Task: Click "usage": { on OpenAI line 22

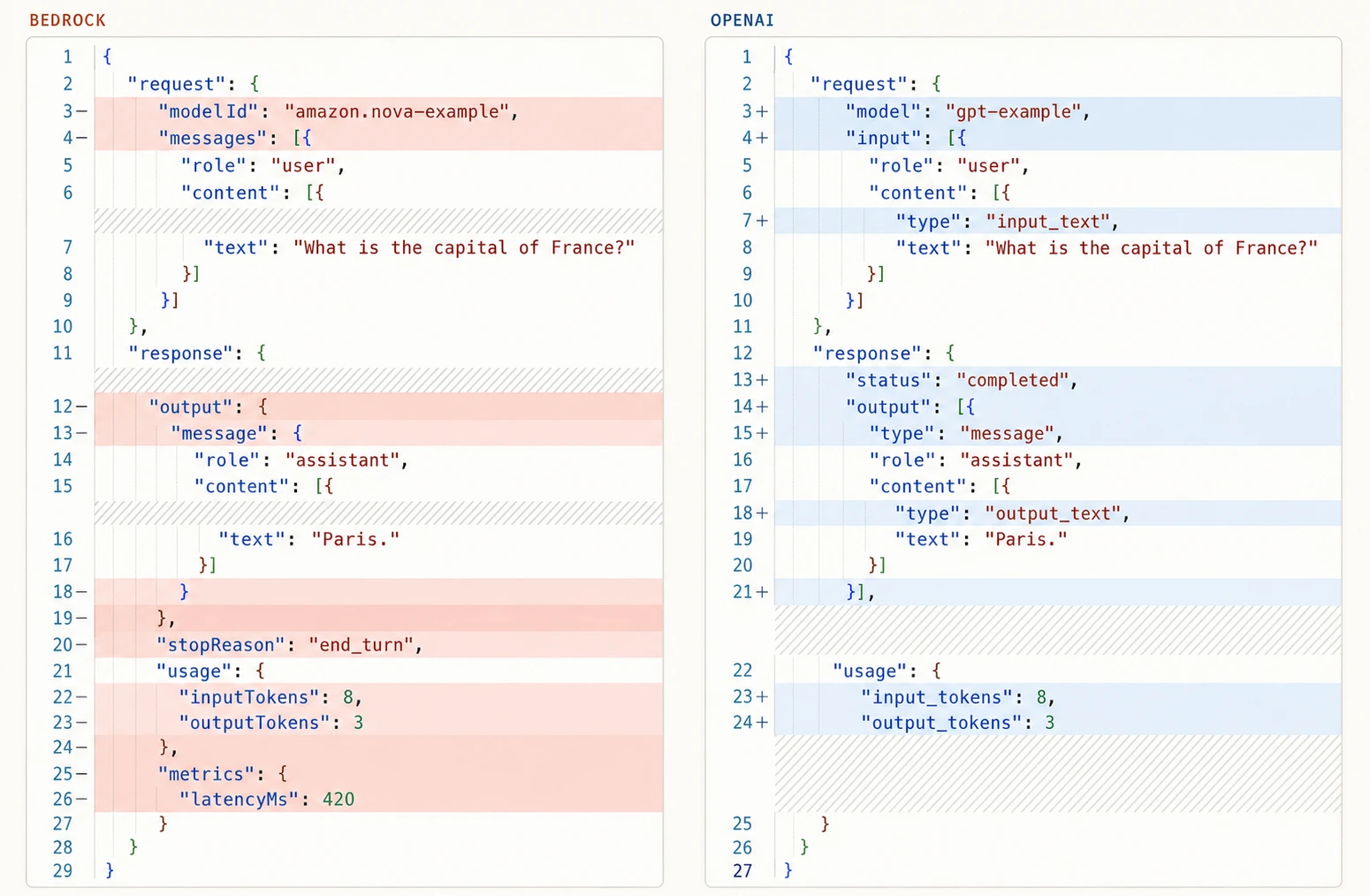Action: tap(887, 671)
